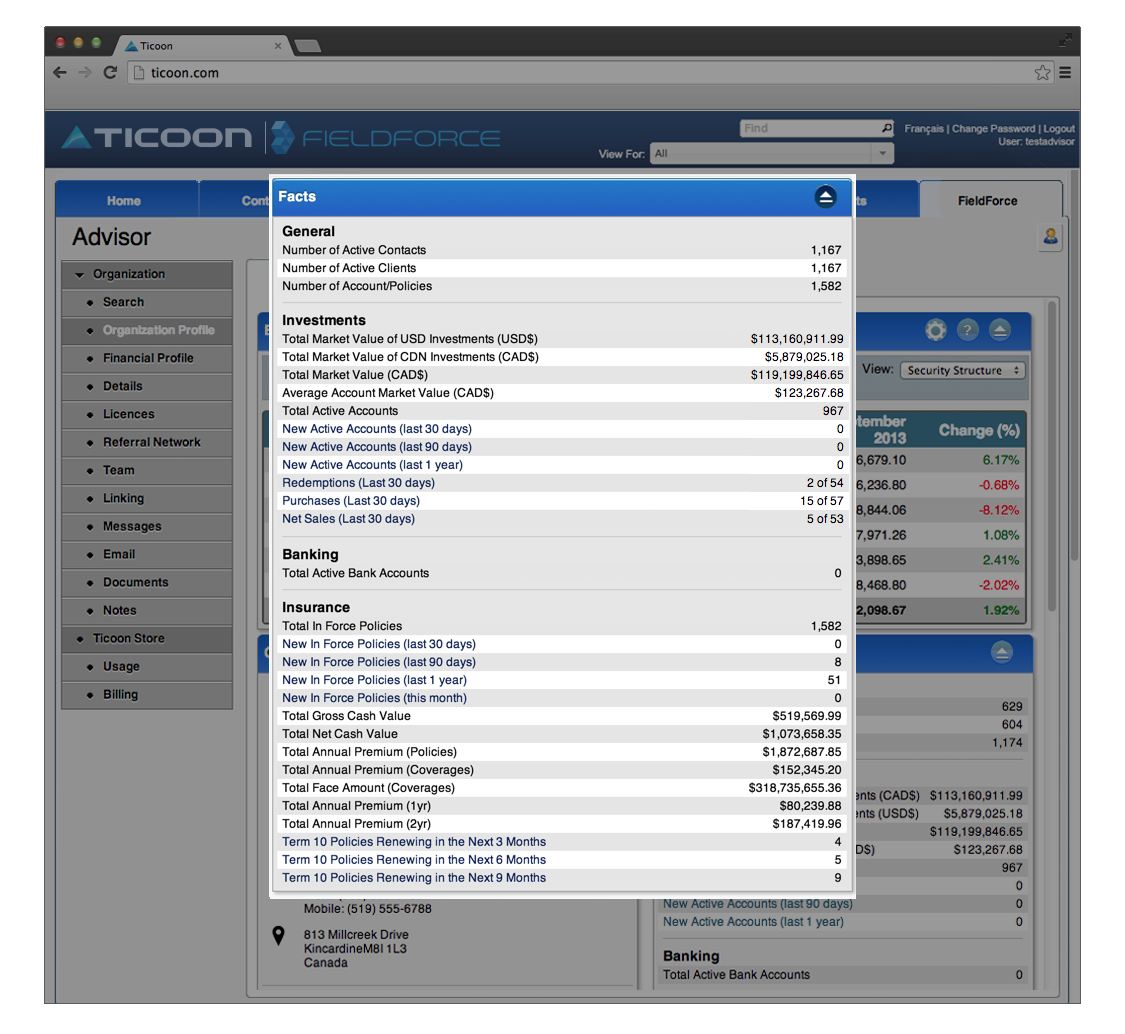
Task: Collapse the lower right background panel
Action: 1002,652
